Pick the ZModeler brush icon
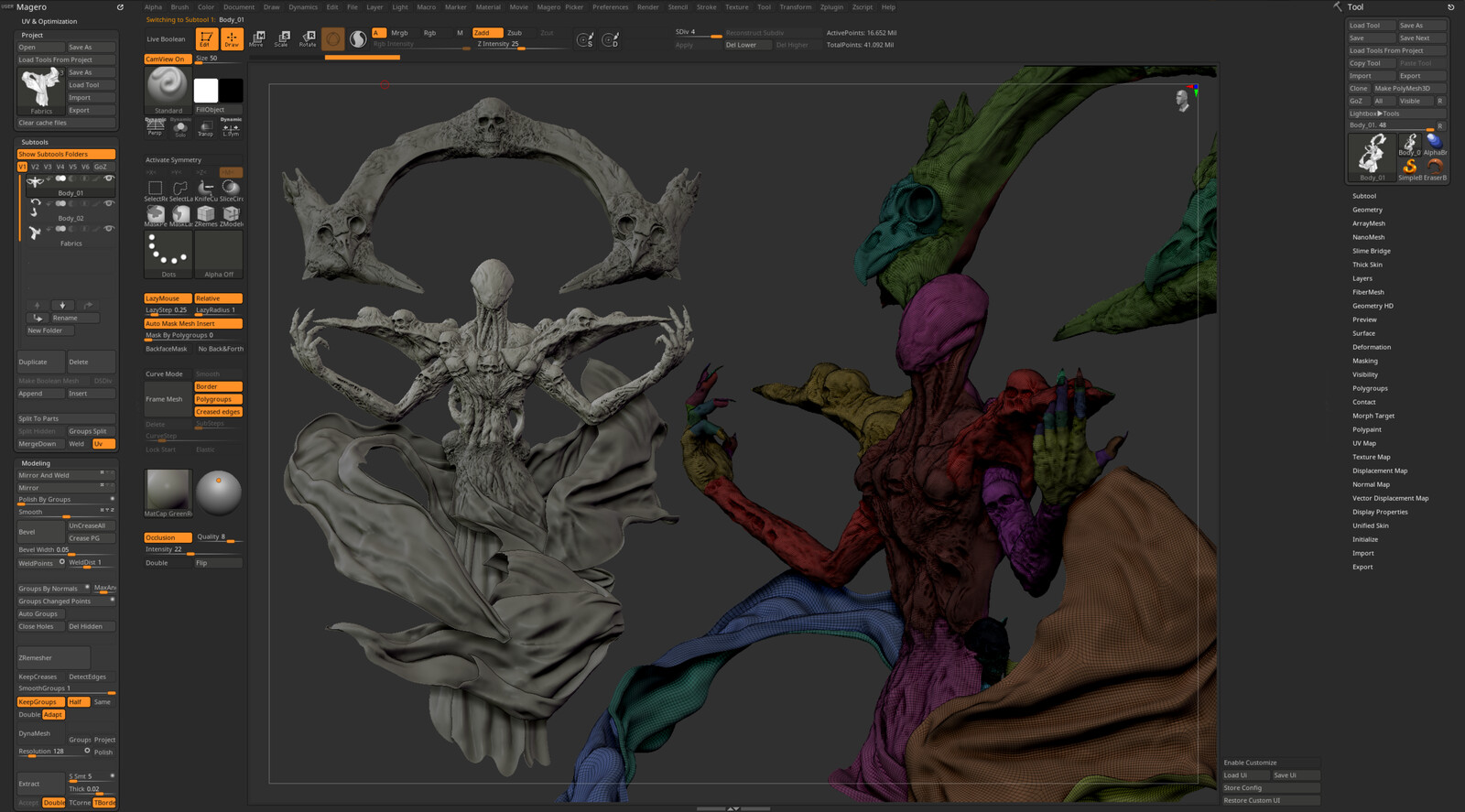Screen dimensions: 1465x812 tap(231, 215)
